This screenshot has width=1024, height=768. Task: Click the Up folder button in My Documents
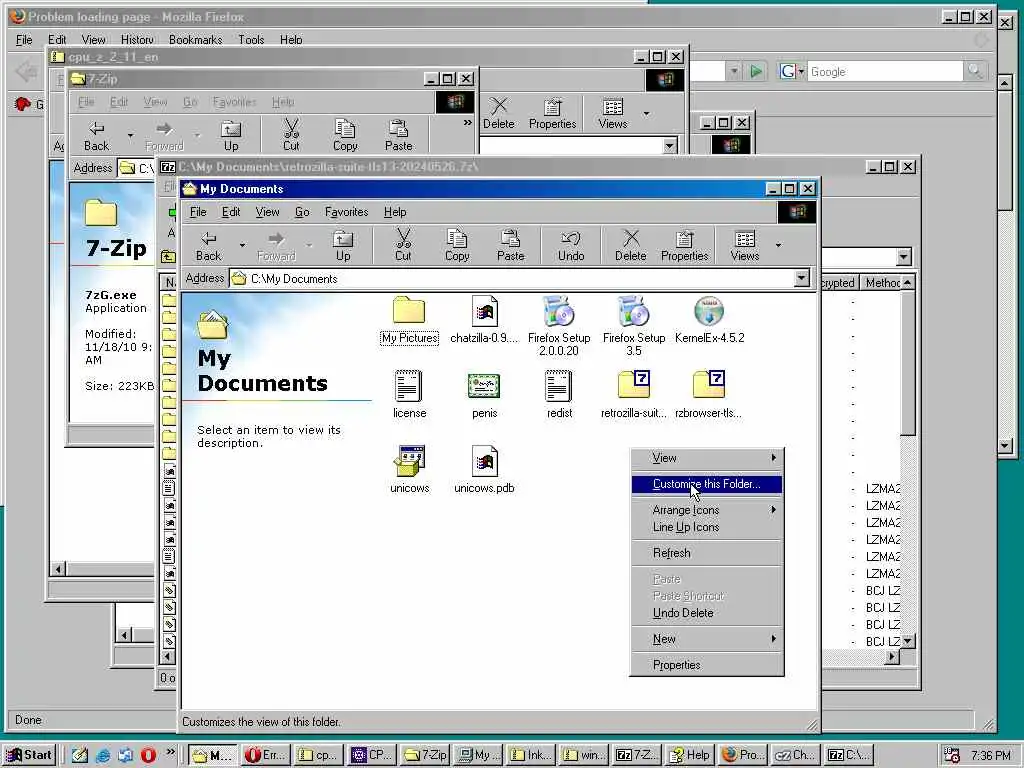tap(343, 246)
